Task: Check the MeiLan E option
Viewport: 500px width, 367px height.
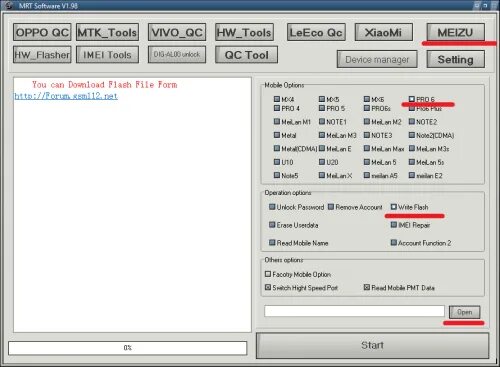Action: 322,148
